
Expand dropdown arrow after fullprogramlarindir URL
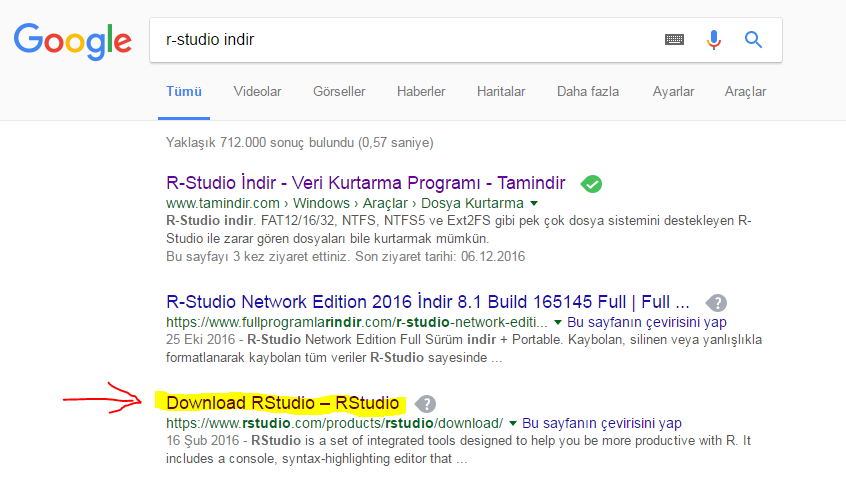pos(558,323)
